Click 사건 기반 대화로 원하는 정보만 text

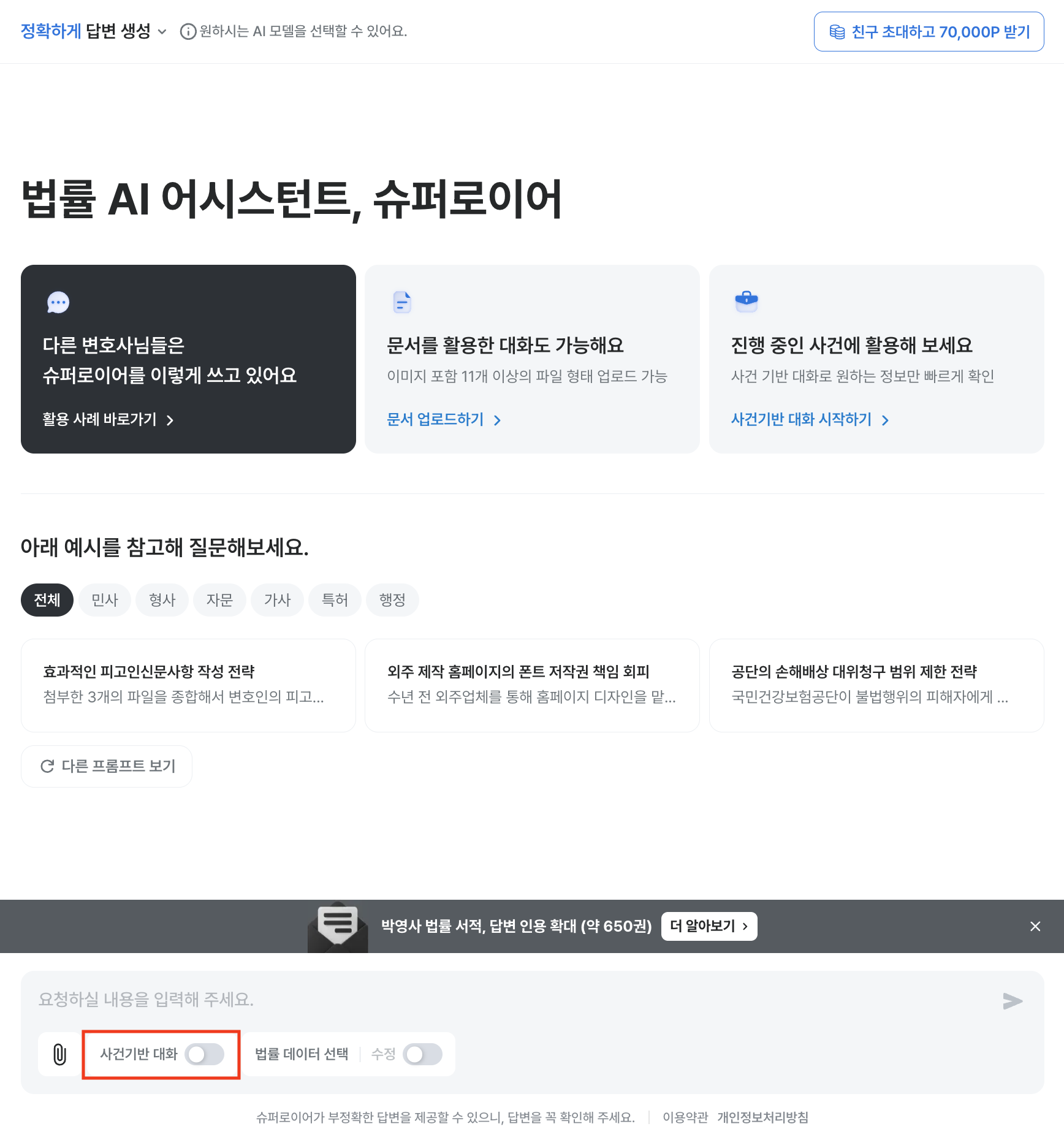tap(862, 376)
